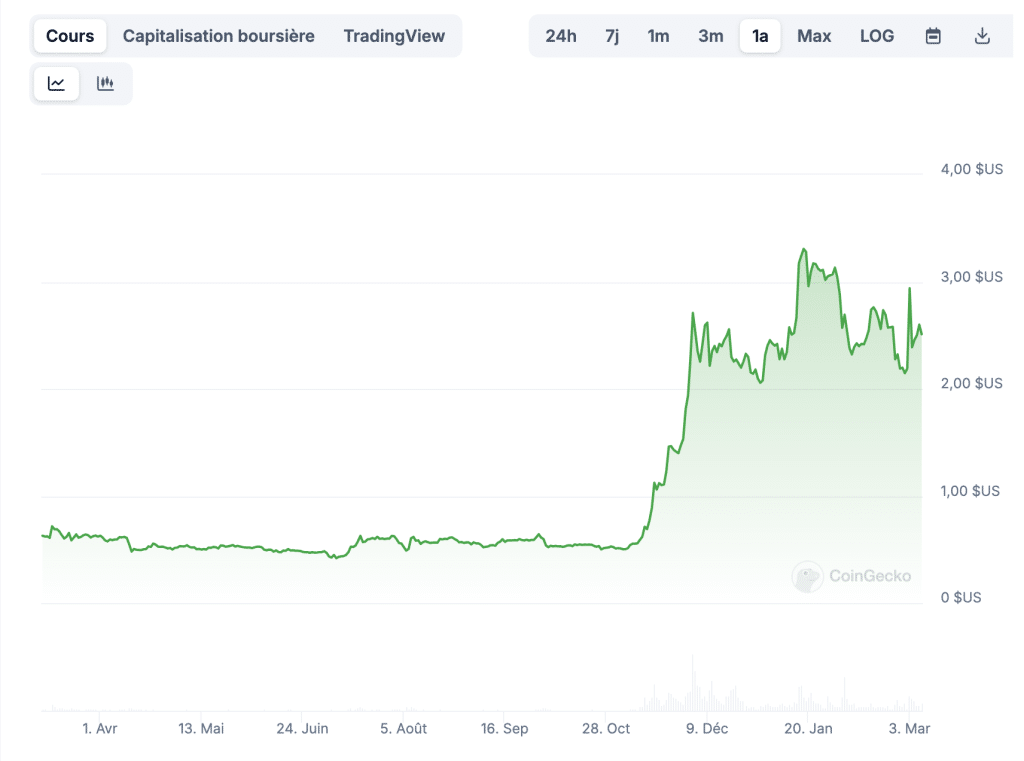Click the 28. Oct date label
The width and height of the screenshot is (1024, 761).
click(x=606, y=728)
